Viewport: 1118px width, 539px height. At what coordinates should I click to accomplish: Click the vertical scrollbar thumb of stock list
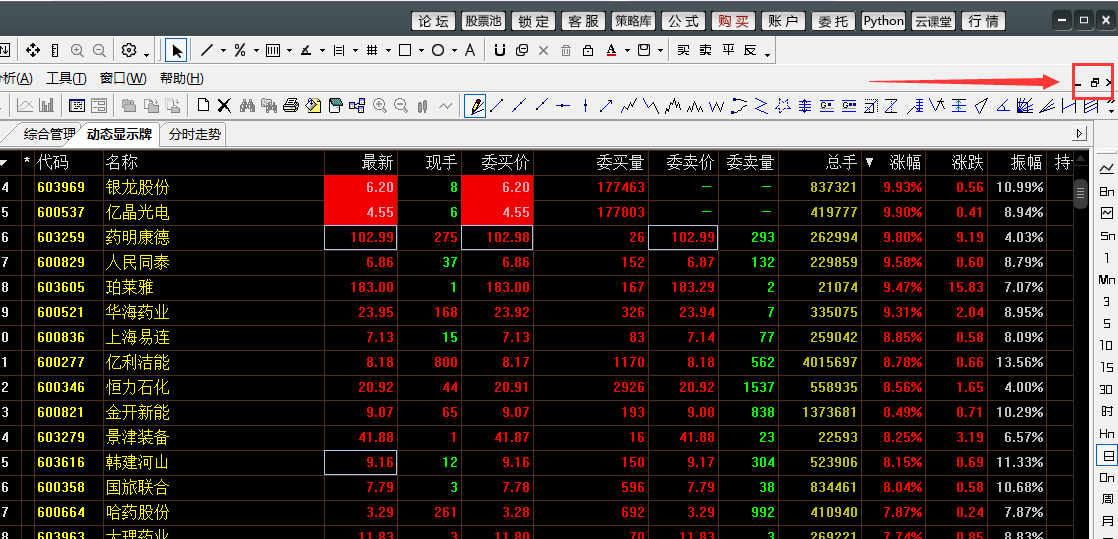(1080, 192)
